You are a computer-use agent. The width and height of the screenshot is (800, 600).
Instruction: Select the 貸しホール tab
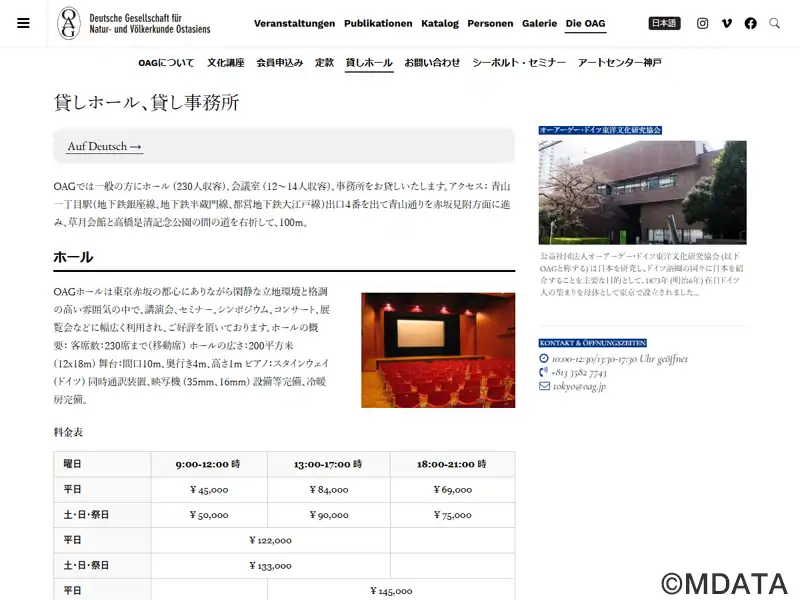tap(369, 63)
